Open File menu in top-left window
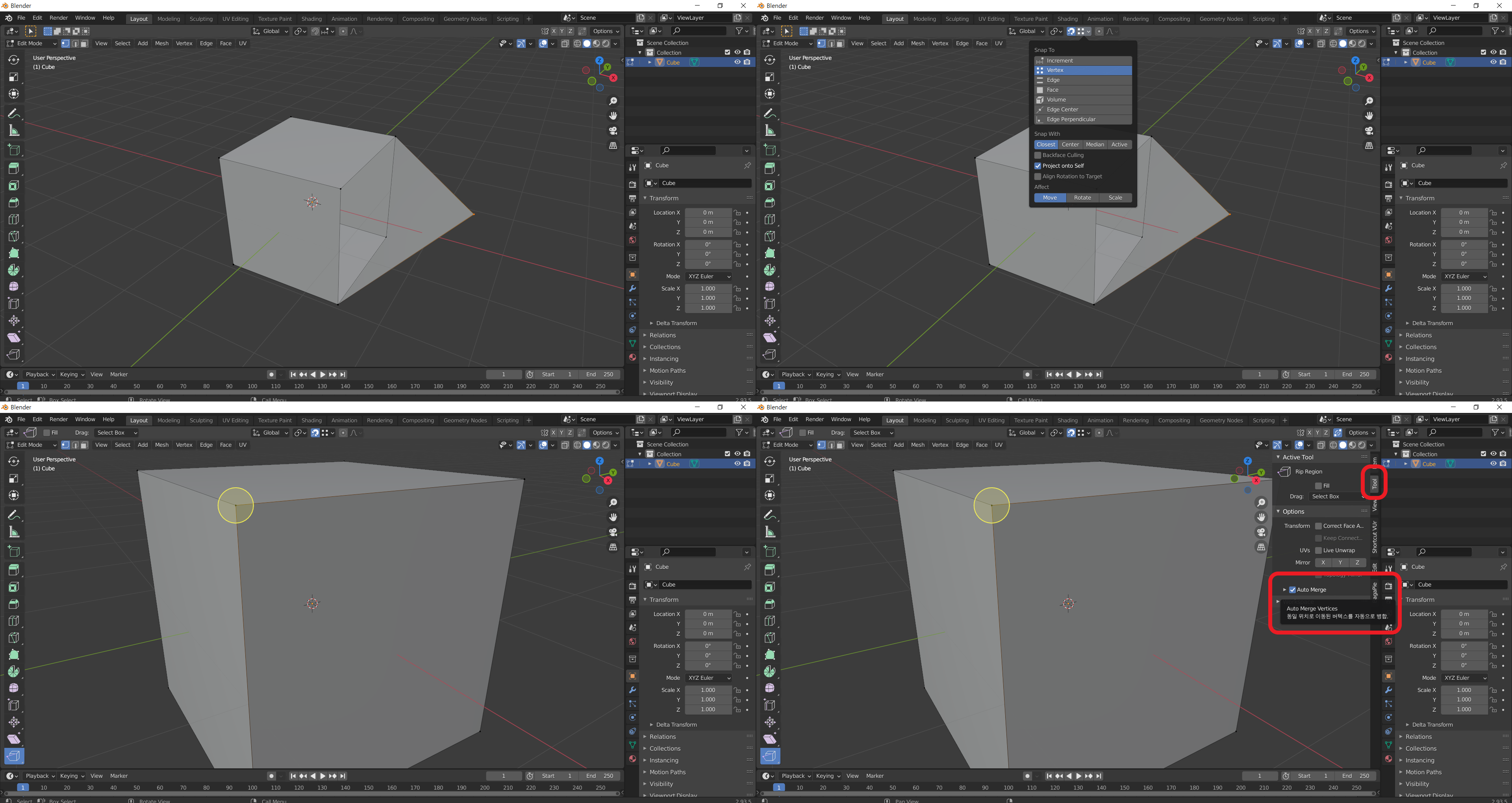 point(21,18)
